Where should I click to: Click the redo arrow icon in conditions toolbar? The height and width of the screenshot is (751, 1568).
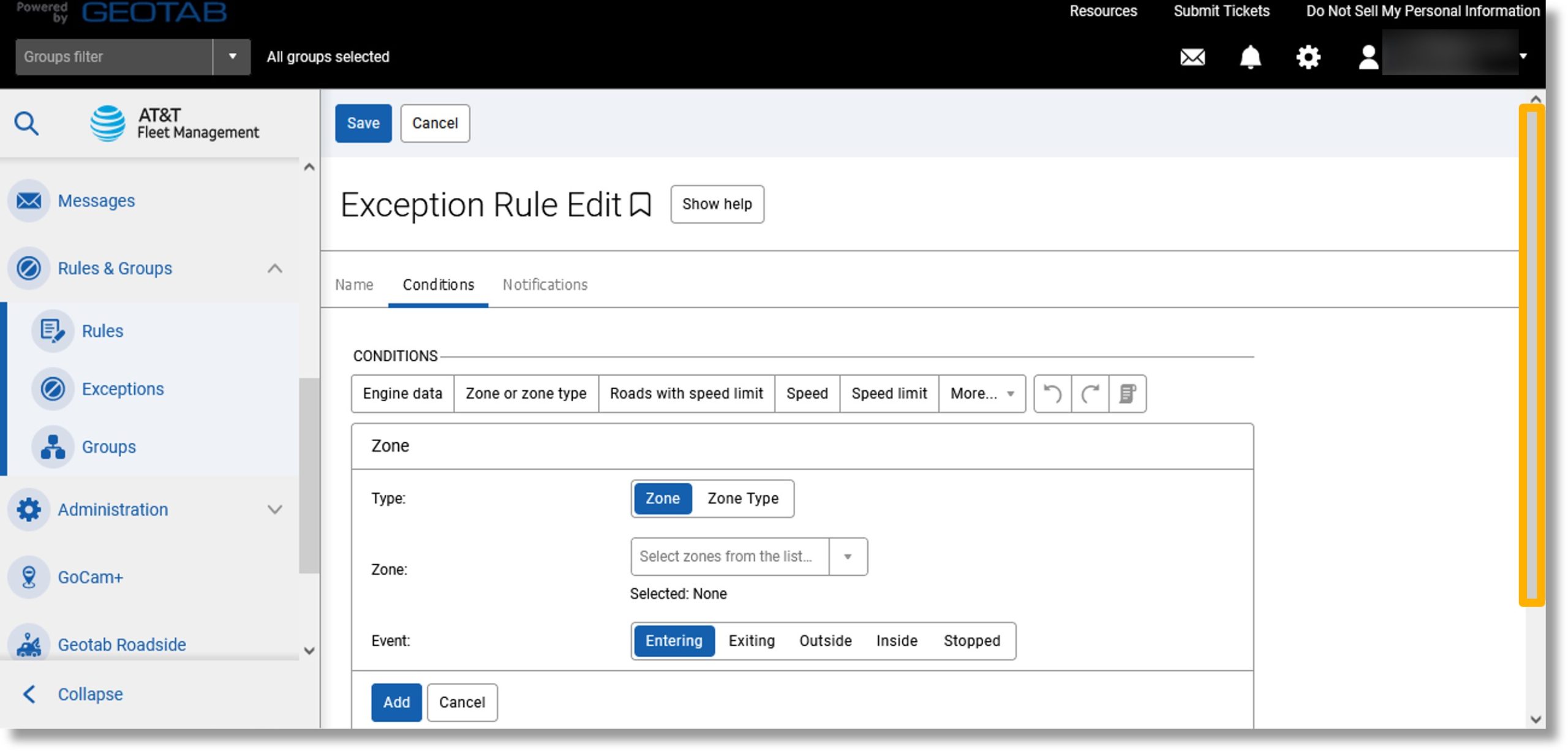1091,393
